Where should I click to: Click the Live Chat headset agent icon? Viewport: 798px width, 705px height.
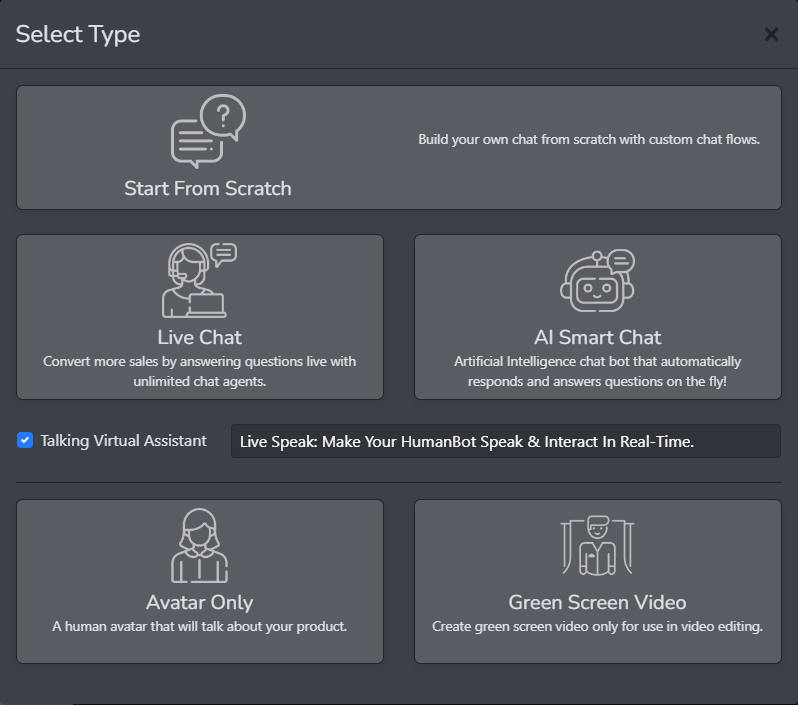coord(199,280)
